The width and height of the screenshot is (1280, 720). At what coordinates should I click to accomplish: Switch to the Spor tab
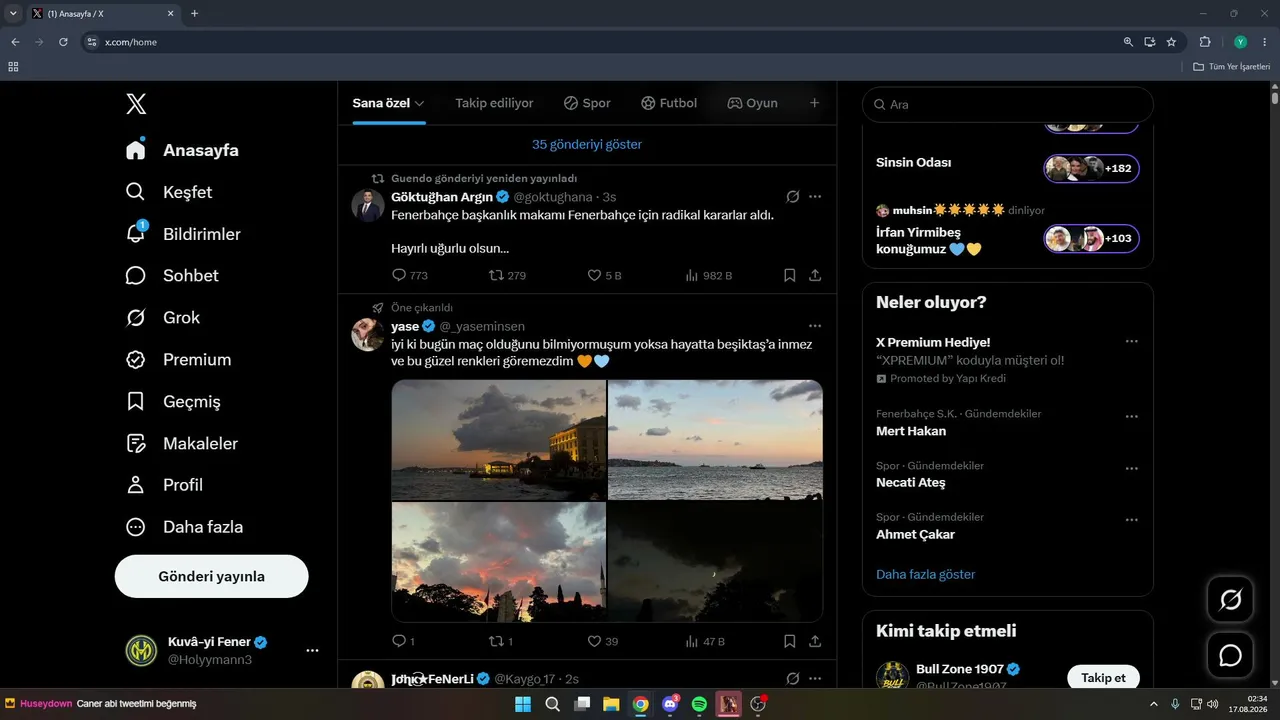587,103
